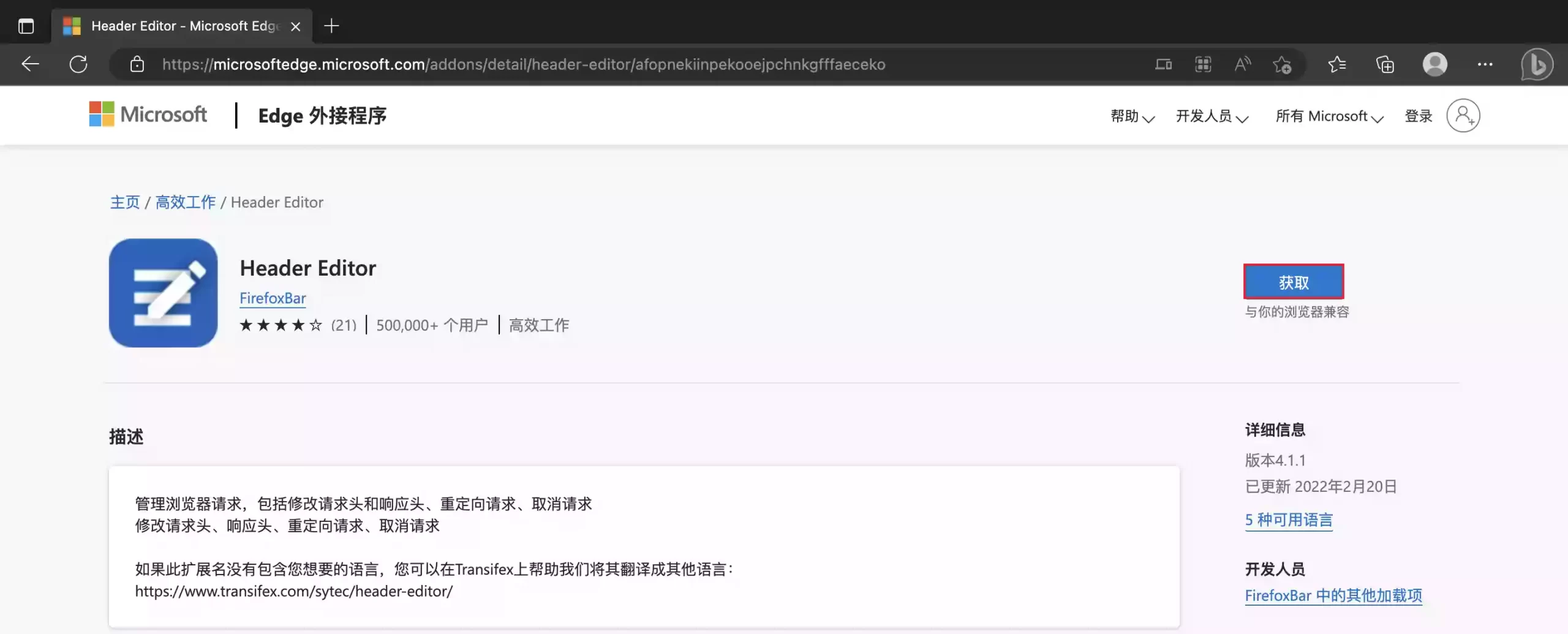Open FirefoxBar 中的其他加载项 link
The image size is (1568, 634).
[1333, 595]
